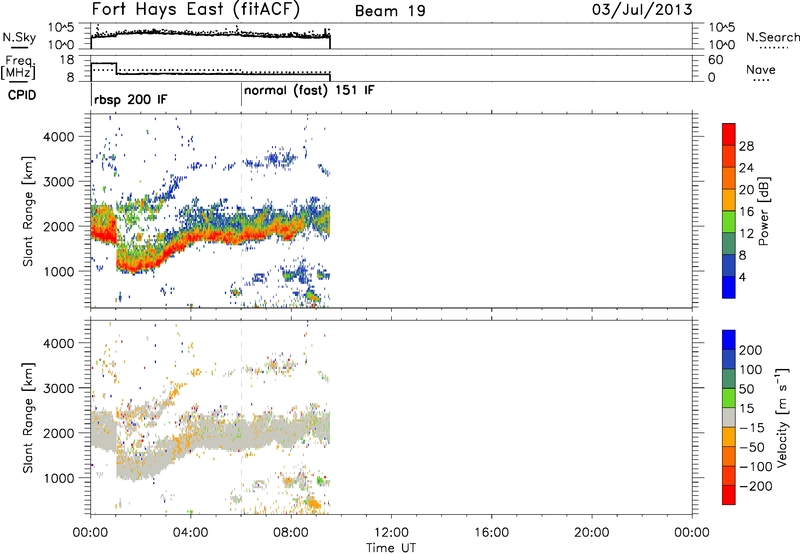Select the 'Freq. [MHz]' axis label

point(18,67)
